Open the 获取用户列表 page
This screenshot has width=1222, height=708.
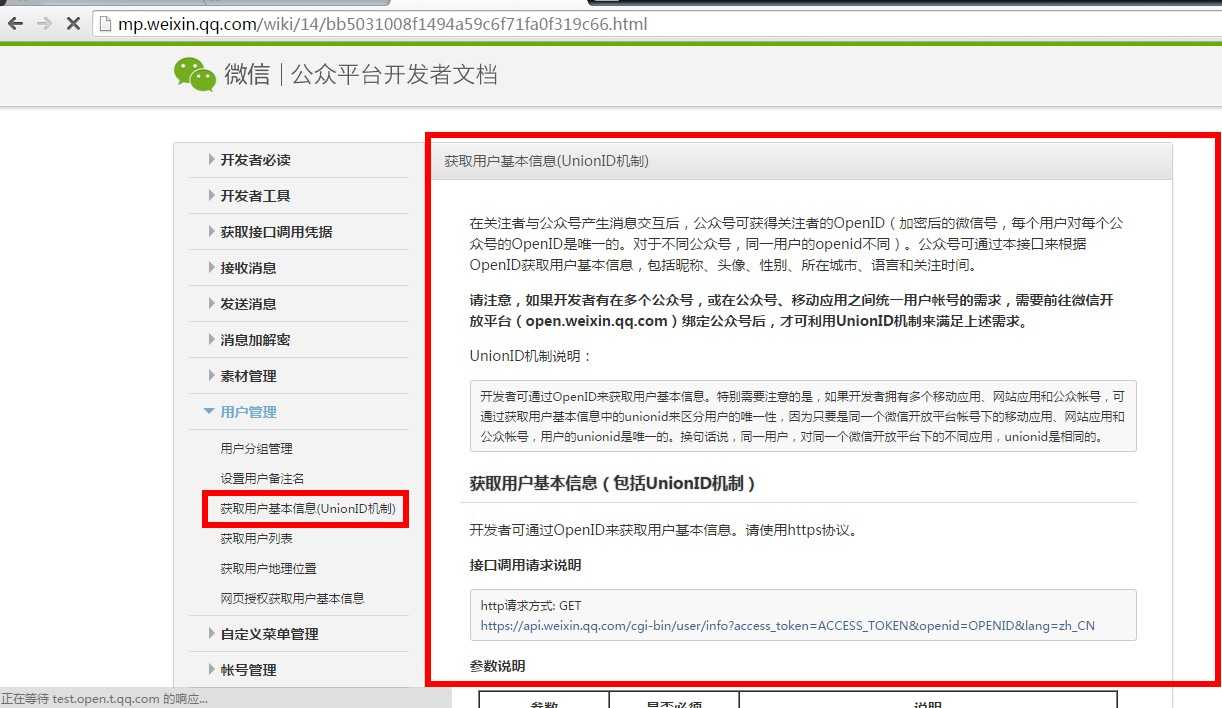coord(257,539)
